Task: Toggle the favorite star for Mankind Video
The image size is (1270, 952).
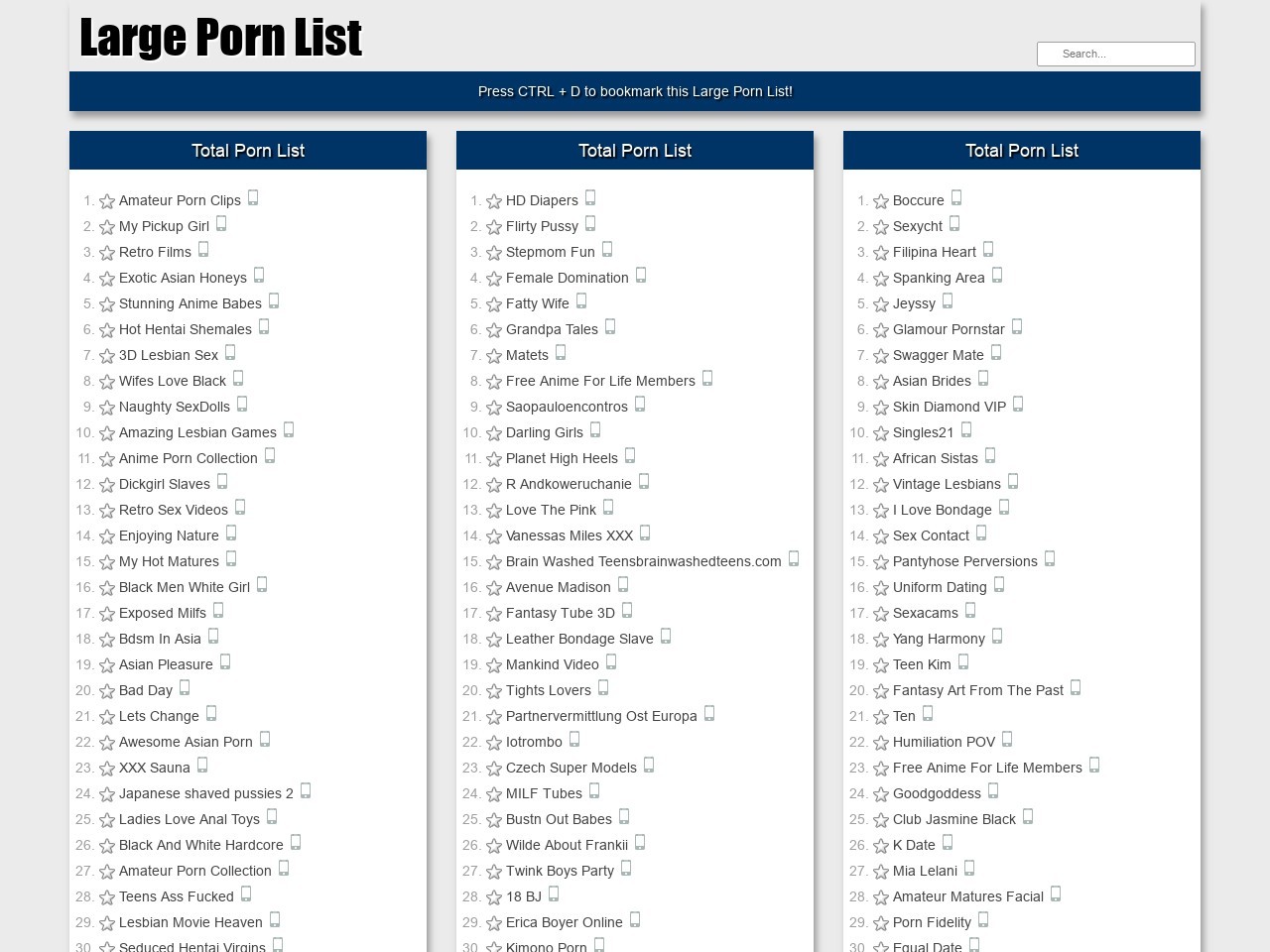Action: click(x=494, y=665)
